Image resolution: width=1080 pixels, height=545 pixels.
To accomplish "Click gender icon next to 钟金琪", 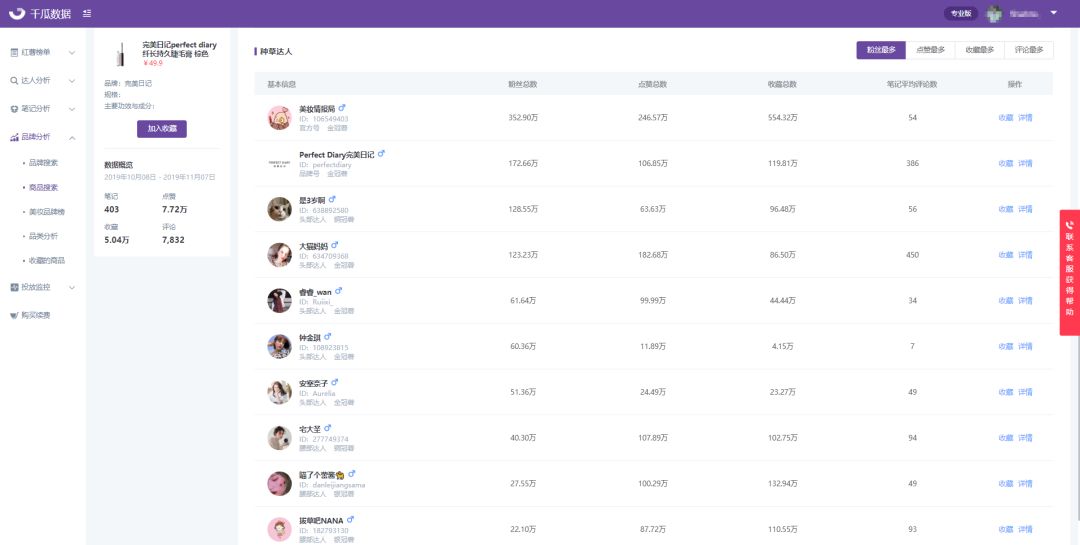I will click(327, 336).
